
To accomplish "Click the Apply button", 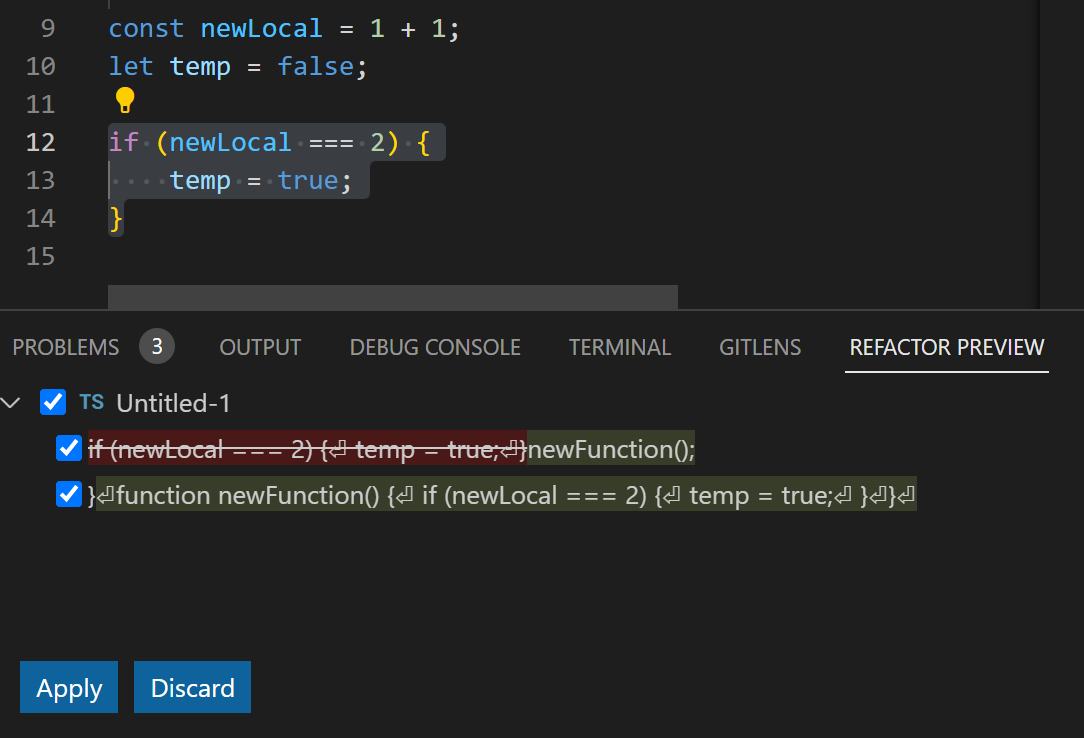I will 68,687.
